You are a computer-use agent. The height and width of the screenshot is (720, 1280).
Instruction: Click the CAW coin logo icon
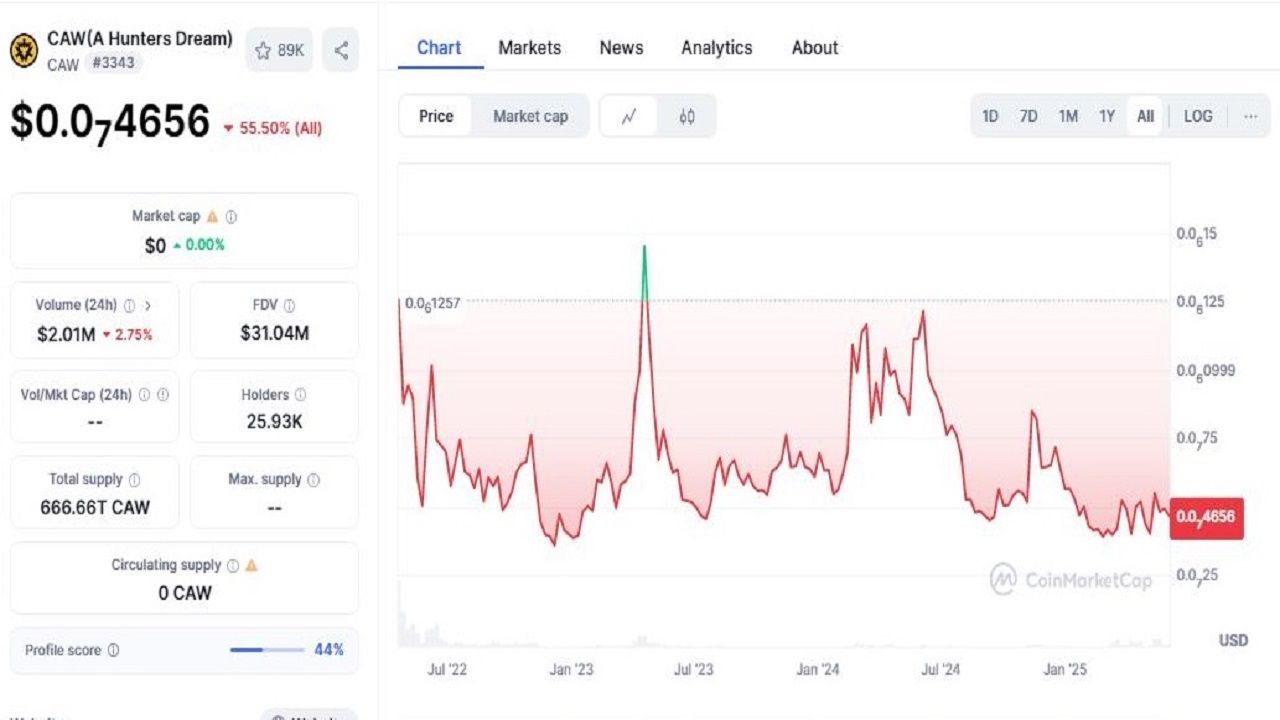(x=24, y=50)
